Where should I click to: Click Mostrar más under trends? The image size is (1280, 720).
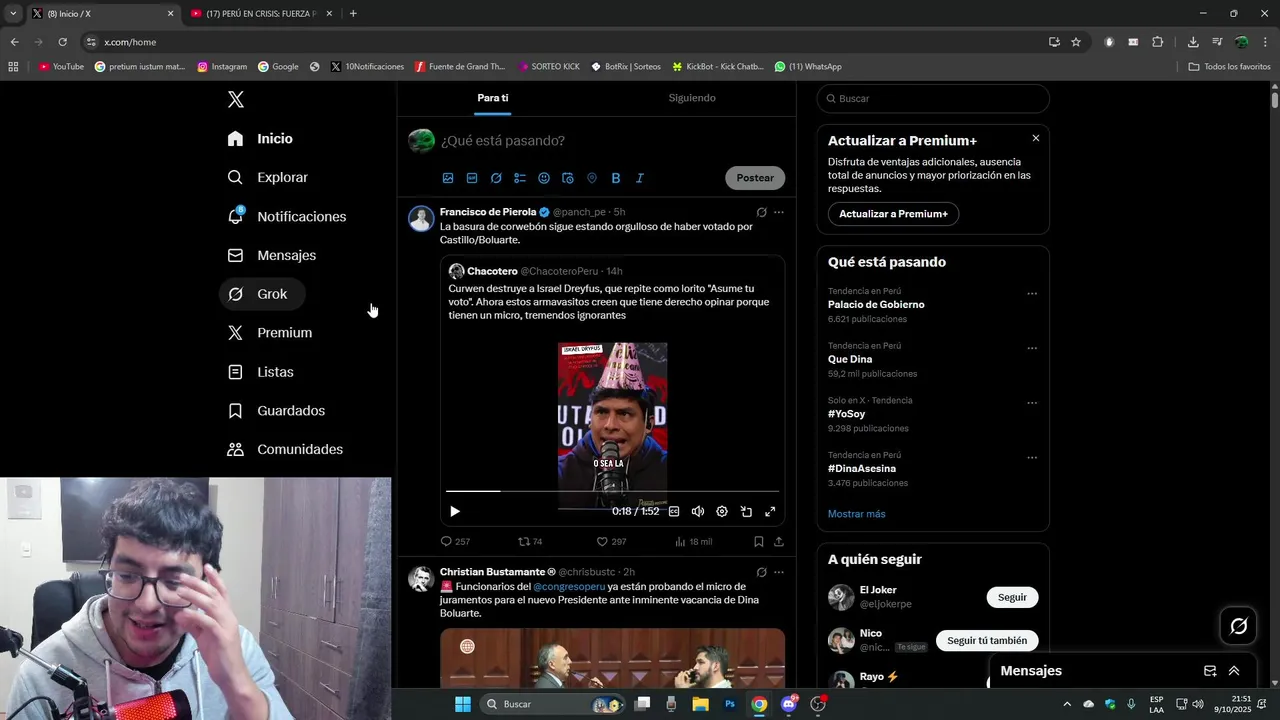pos(856,514)
